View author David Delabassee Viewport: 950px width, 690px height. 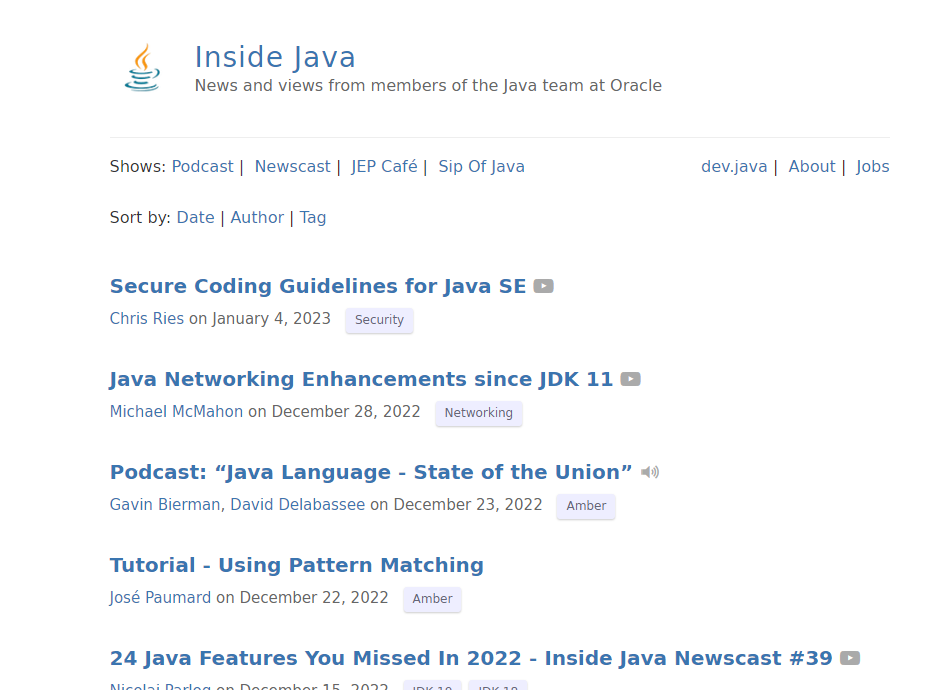297,505
